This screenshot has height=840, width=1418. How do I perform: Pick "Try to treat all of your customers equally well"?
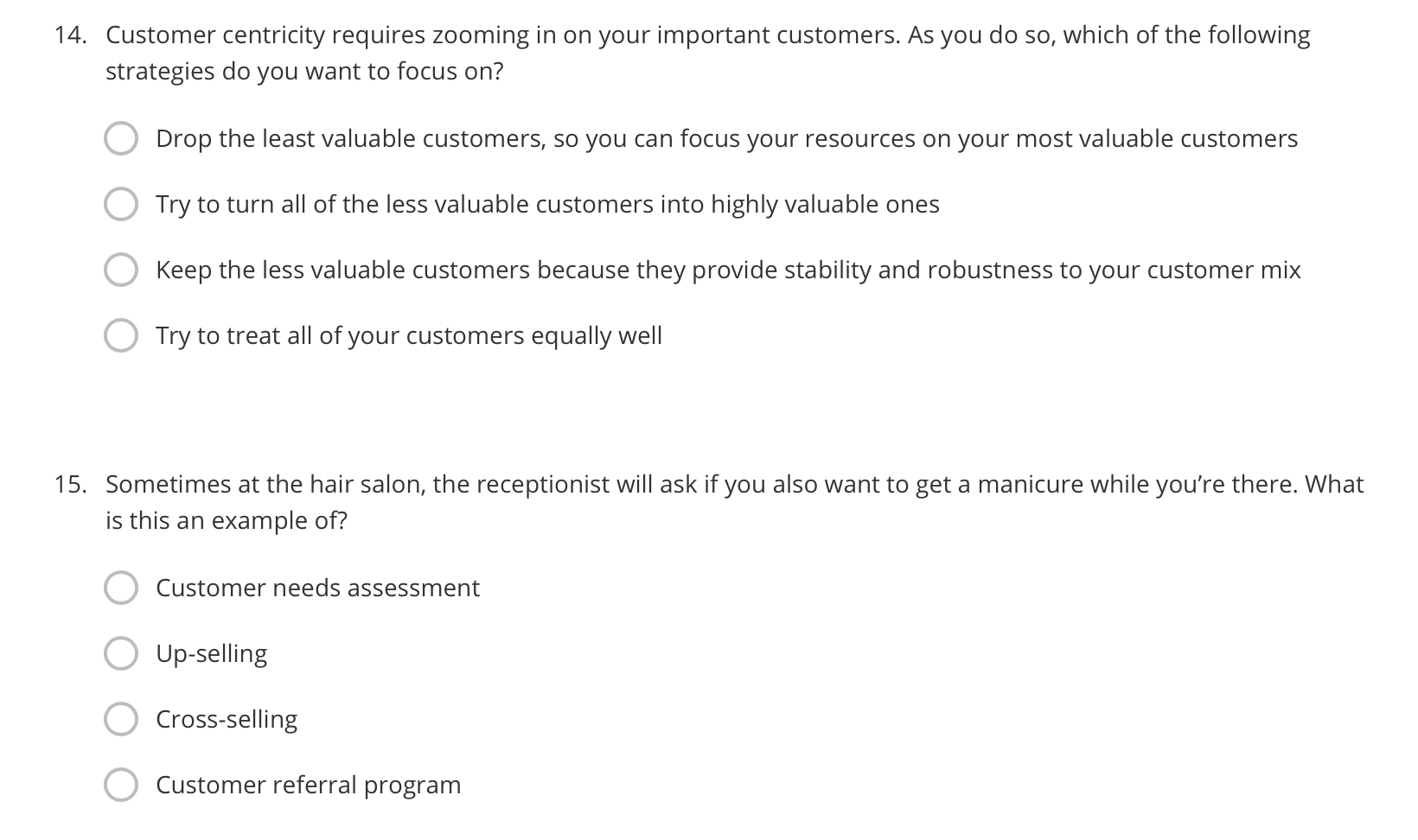[121, 334]
